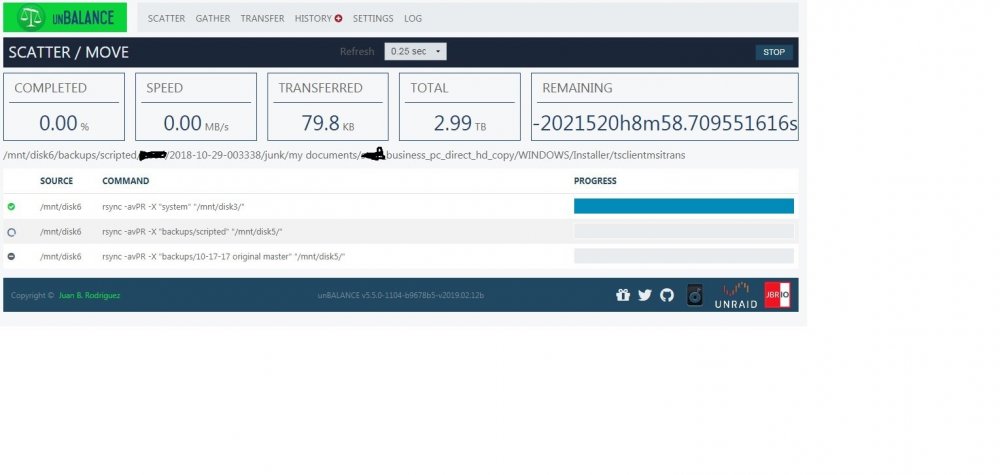Open the TRANSFER menu item
This screenshot has height=475, width=1000.
click(262, 18)
